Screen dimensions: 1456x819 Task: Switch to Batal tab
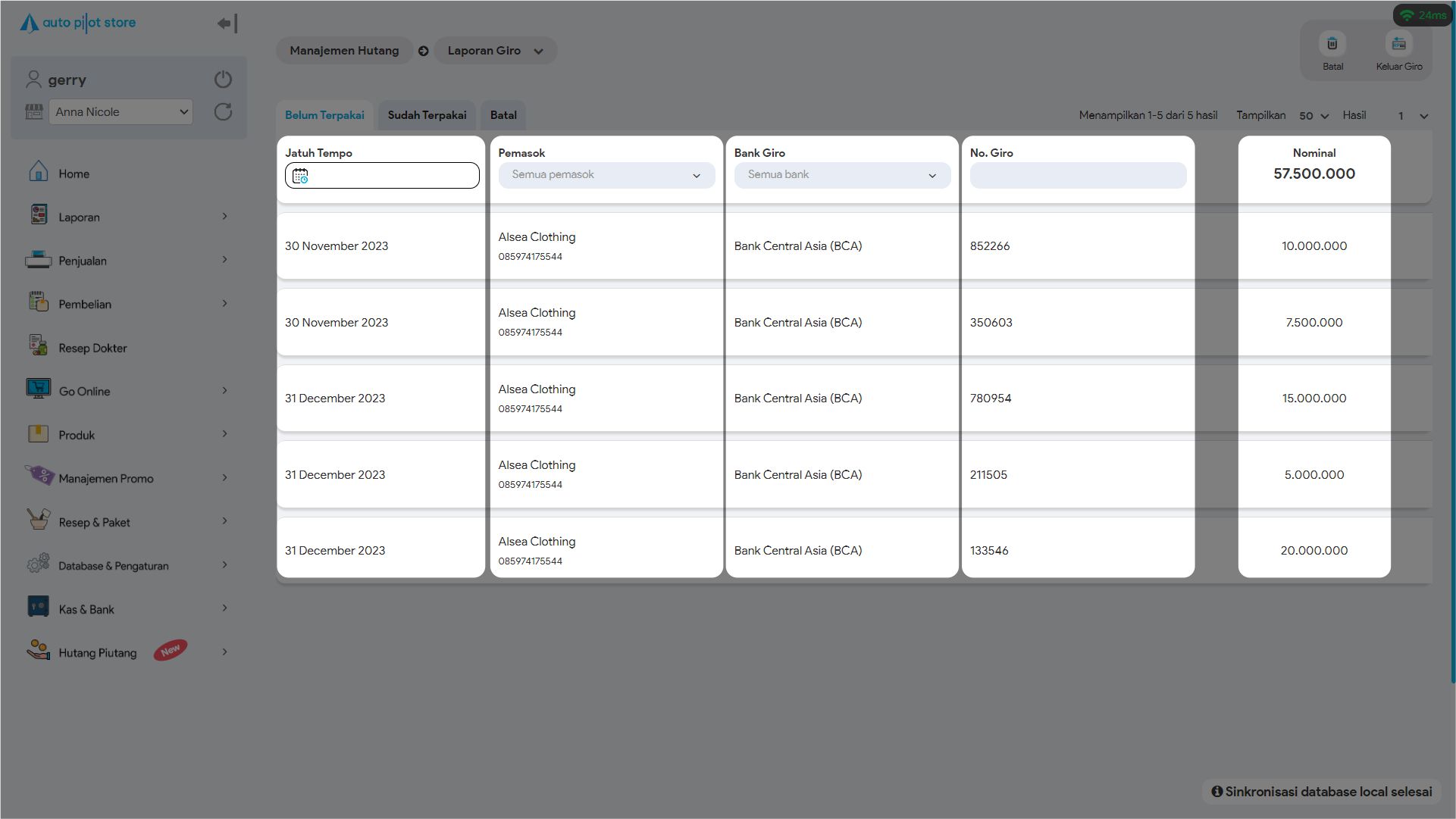pyautogui.click(x=503, y=115)
